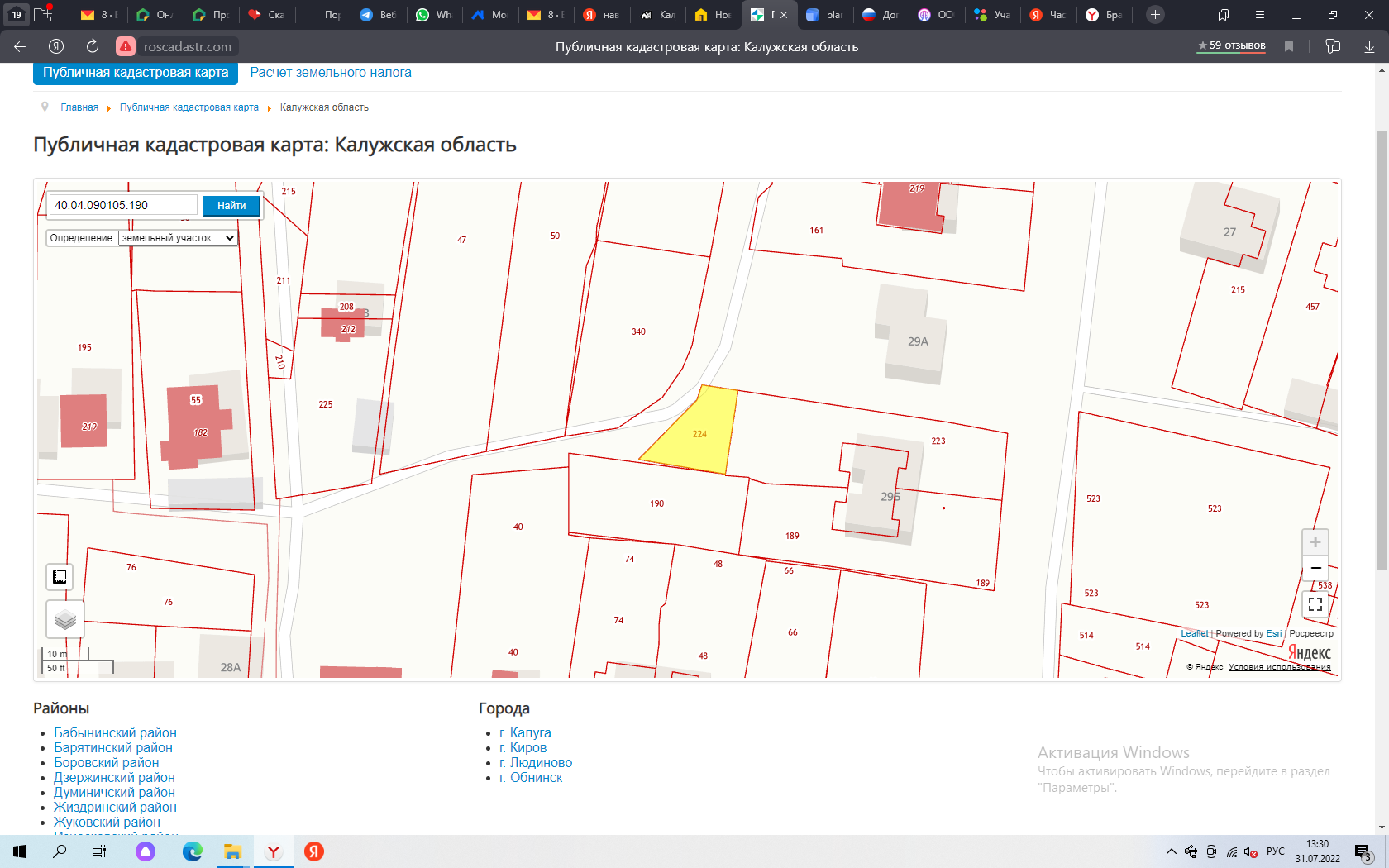Open the 'Бабынинский район' link
Screen dimensions: 1389x868
[x=115, y=733]
